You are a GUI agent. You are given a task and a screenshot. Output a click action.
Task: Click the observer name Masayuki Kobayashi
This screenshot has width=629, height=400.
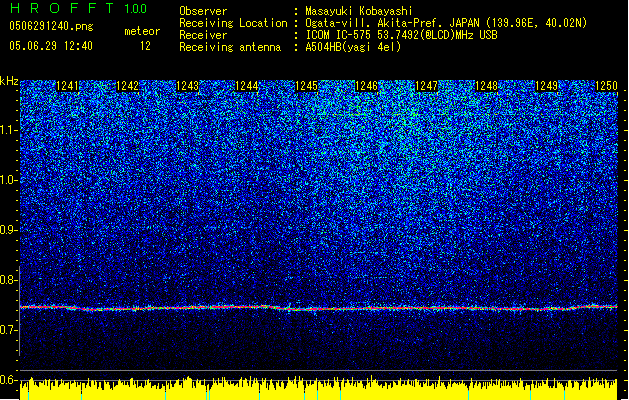359,11
